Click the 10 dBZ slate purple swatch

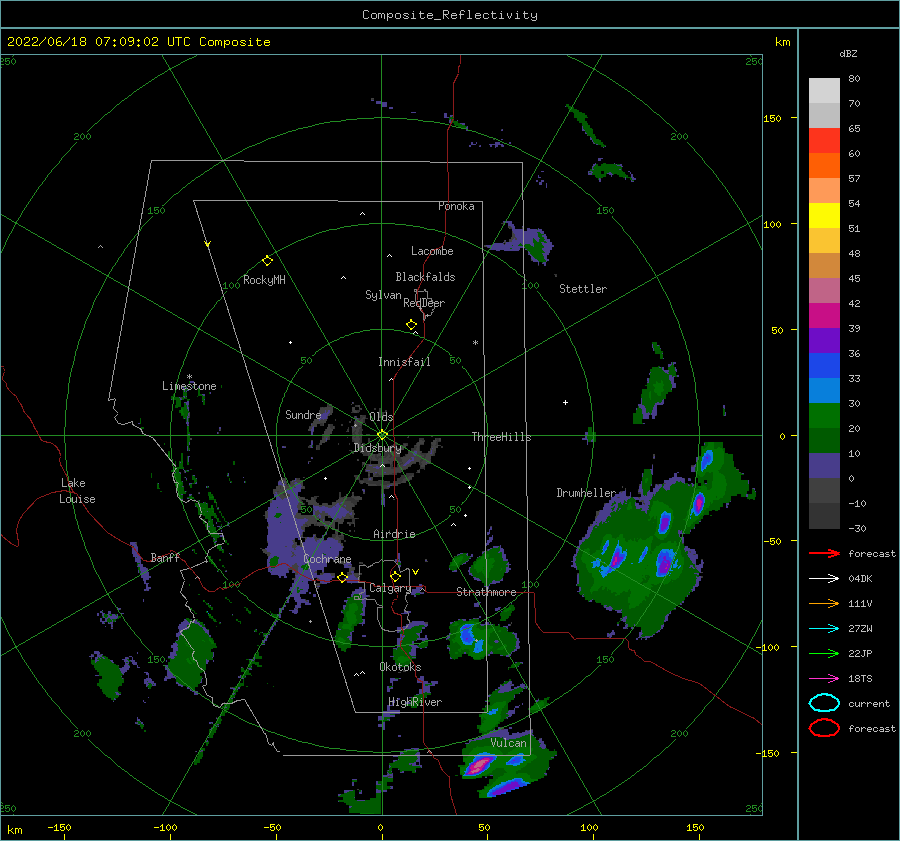click(824, 466)
